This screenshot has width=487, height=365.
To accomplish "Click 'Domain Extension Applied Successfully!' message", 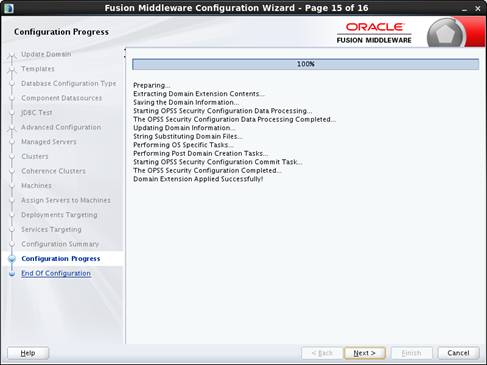I will [198, 179].
